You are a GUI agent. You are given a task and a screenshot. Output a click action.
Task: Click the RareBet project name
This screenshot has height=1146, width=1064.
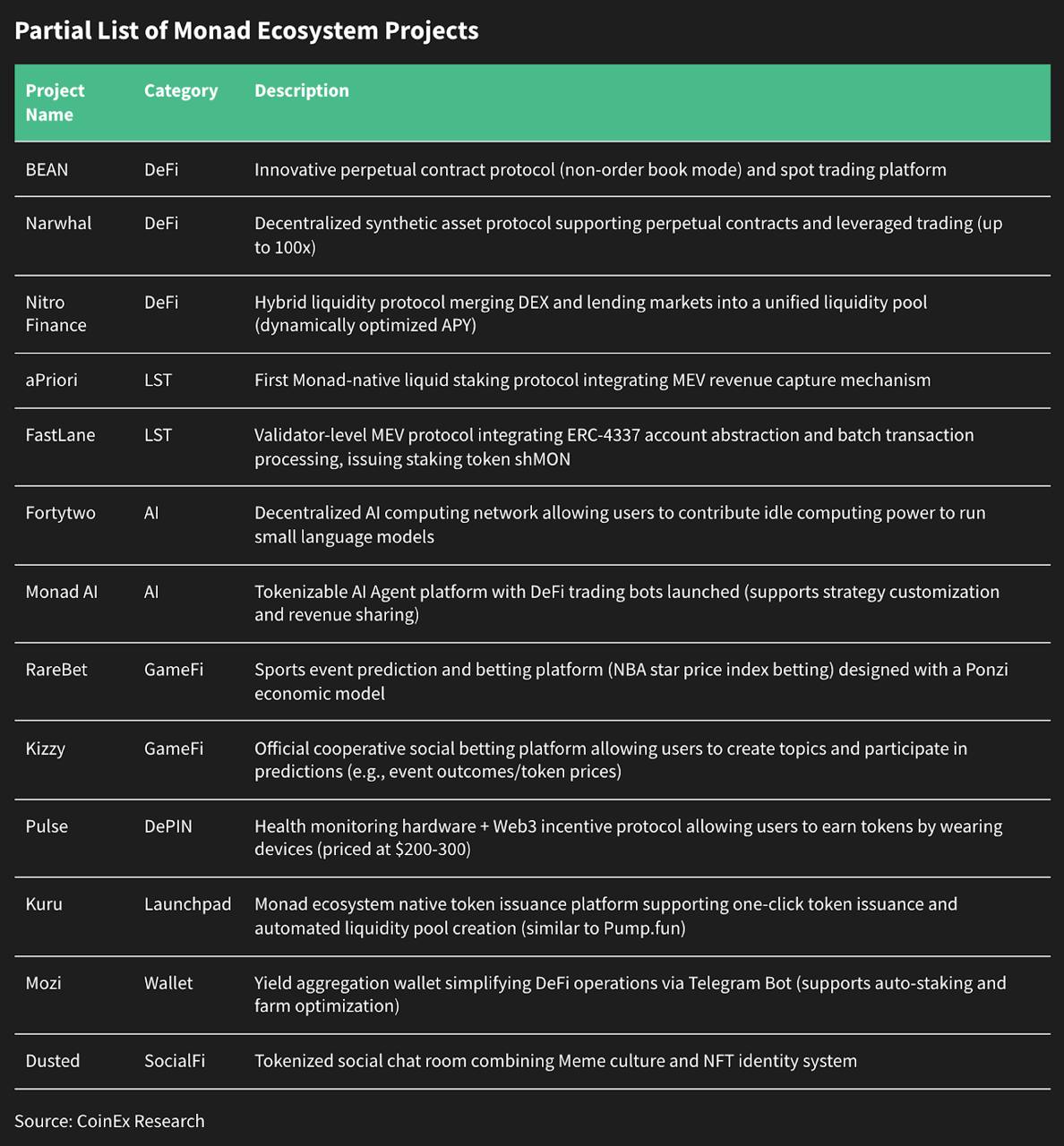[56, 670]
